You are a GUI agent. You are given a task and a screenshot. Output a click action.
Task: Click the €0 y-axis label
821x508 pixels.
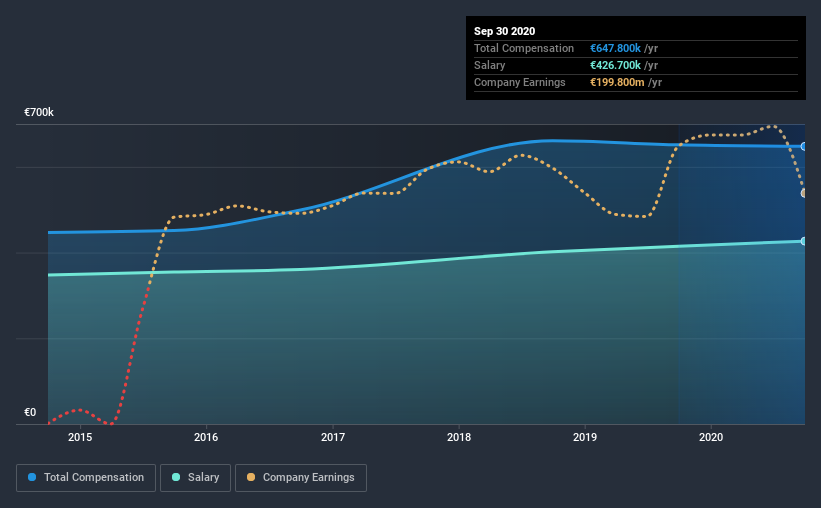[x=30, y=413]
